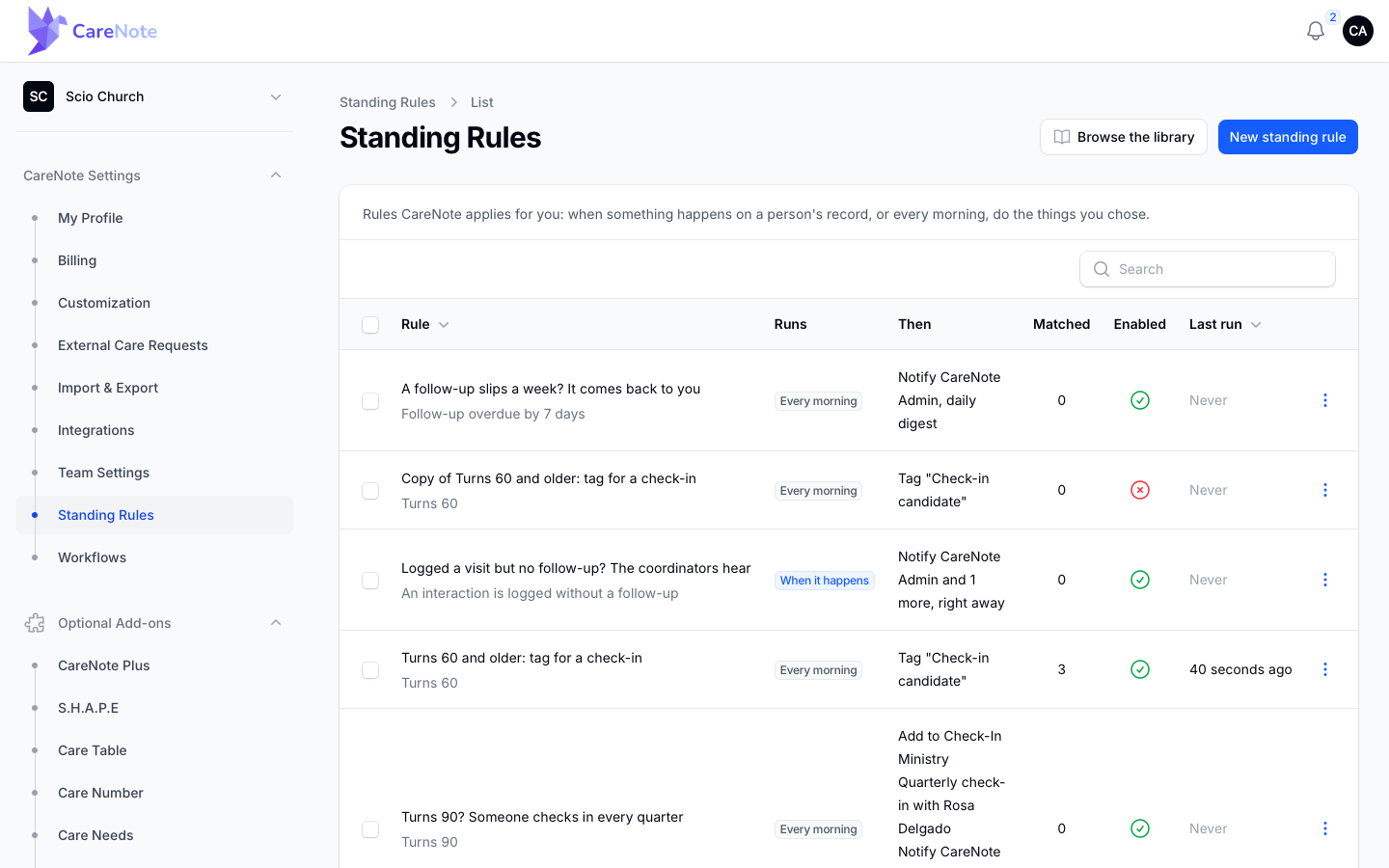This screenshot has width=1389, height=868.
Task: Open row actions for 'A follow-up slips a week' rule
Action: coord(1325,400)
